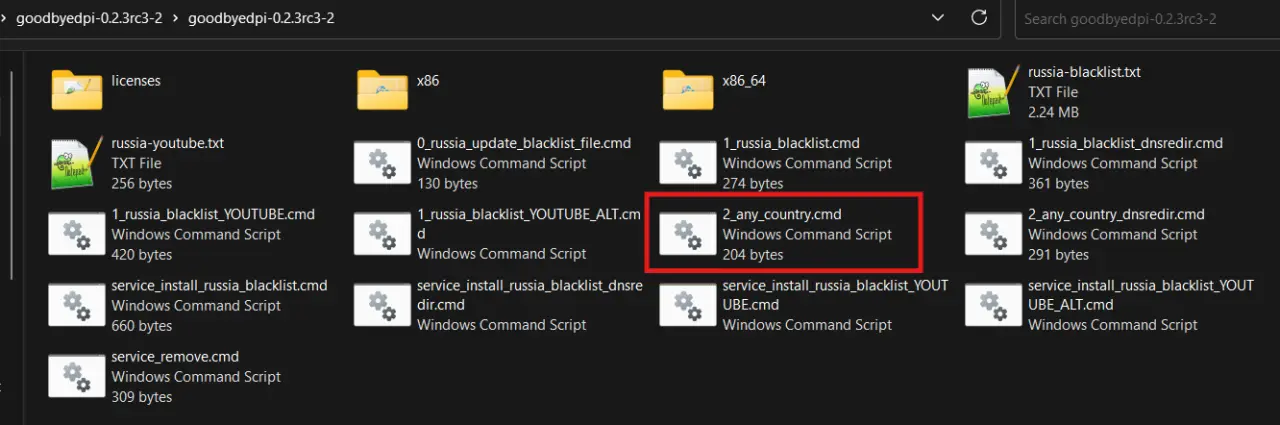Viewport: 1280px width, 425px height.
Task: Go to the first goodbyedpi-0.2.3rc3-2 breadcrumb
Action: [x=89, y=18]
